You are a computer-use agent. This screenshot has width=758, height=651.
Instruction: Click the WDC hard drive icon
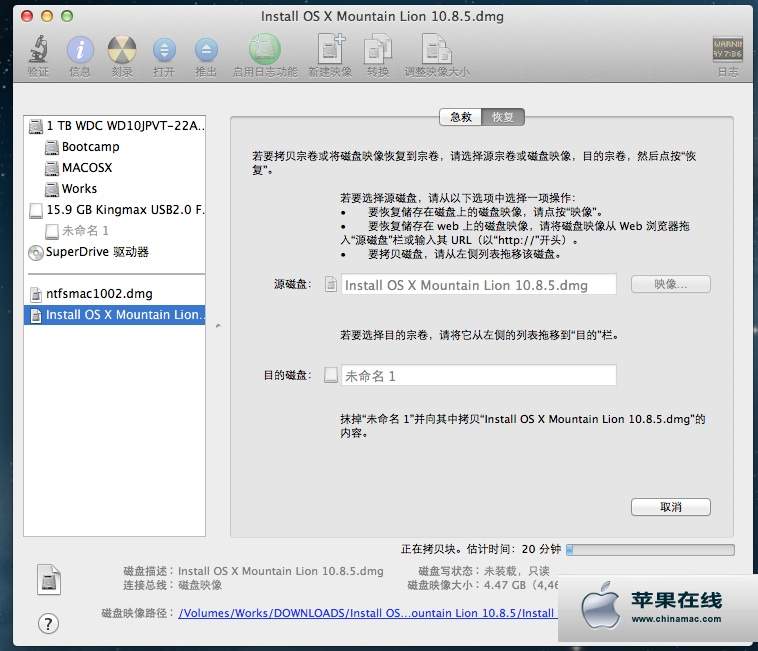[x=36, y=126]
